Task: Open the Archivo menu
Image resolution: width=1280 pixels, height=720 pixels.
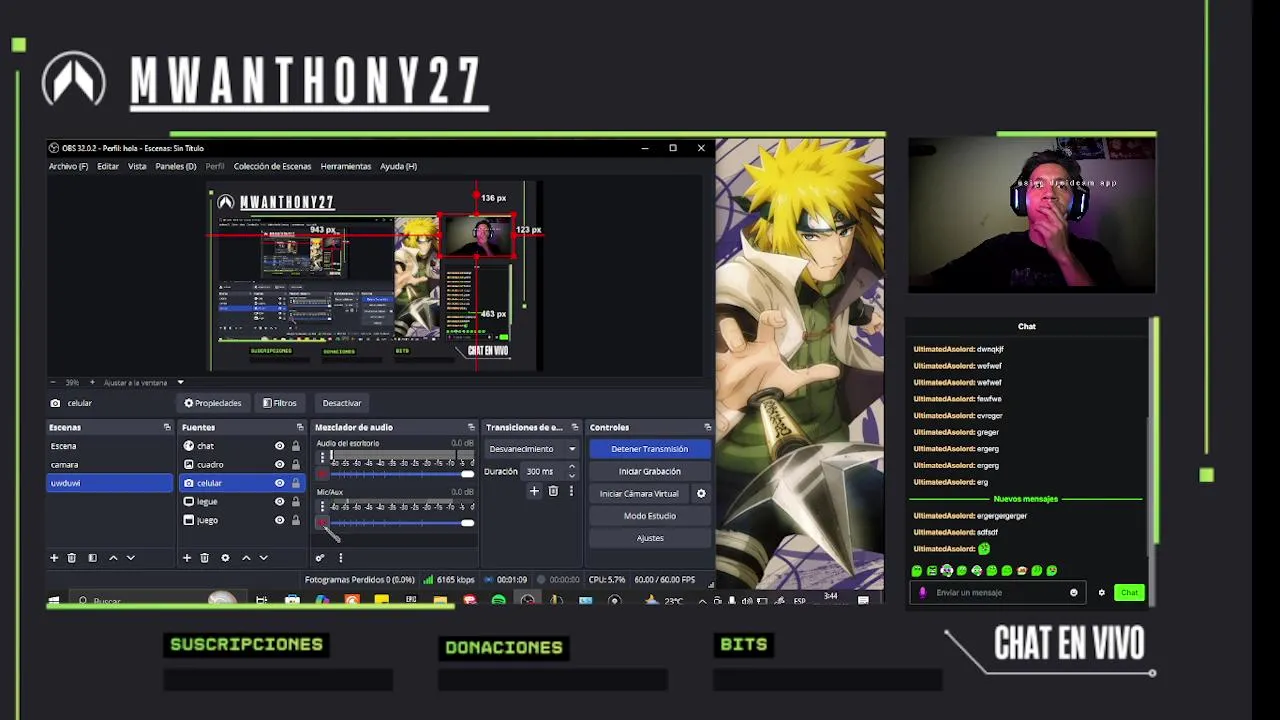Action: pyautogui.click(x=68, y=166)
